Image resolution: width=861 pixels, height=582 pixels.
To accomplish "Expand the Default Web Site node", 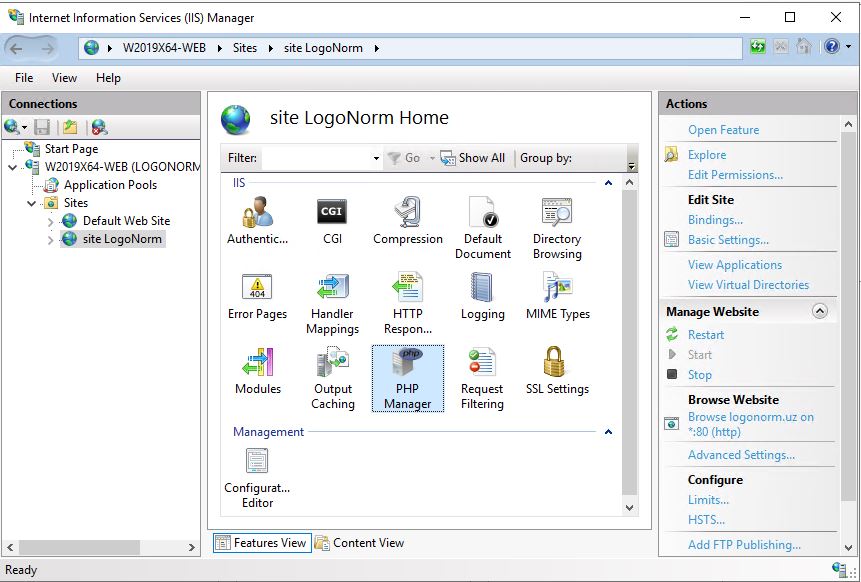I will coord(51,222).
